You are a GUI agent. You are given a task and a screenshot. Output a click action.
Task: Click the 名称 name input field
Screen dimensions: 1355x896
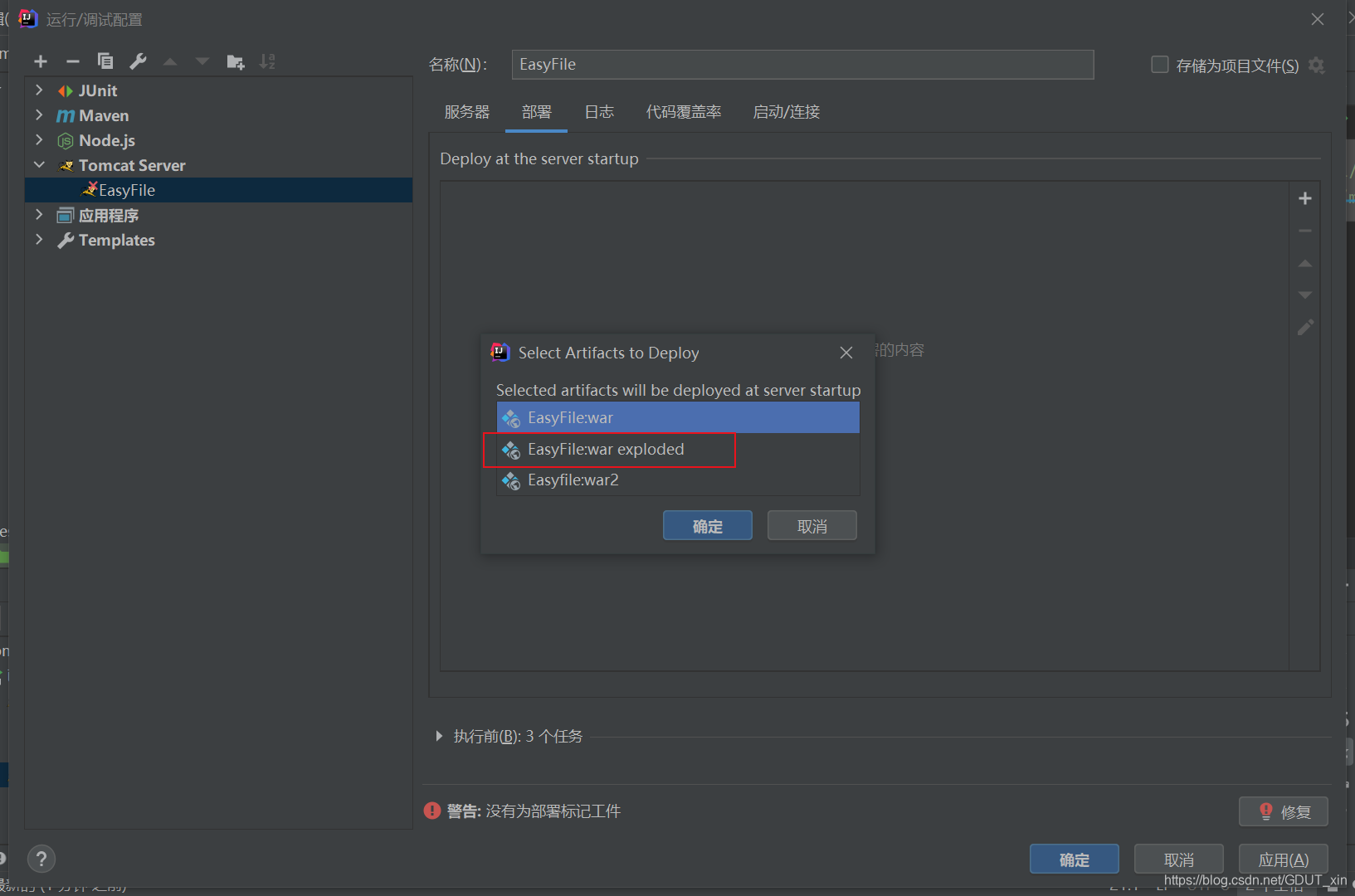tap(802, 65)
